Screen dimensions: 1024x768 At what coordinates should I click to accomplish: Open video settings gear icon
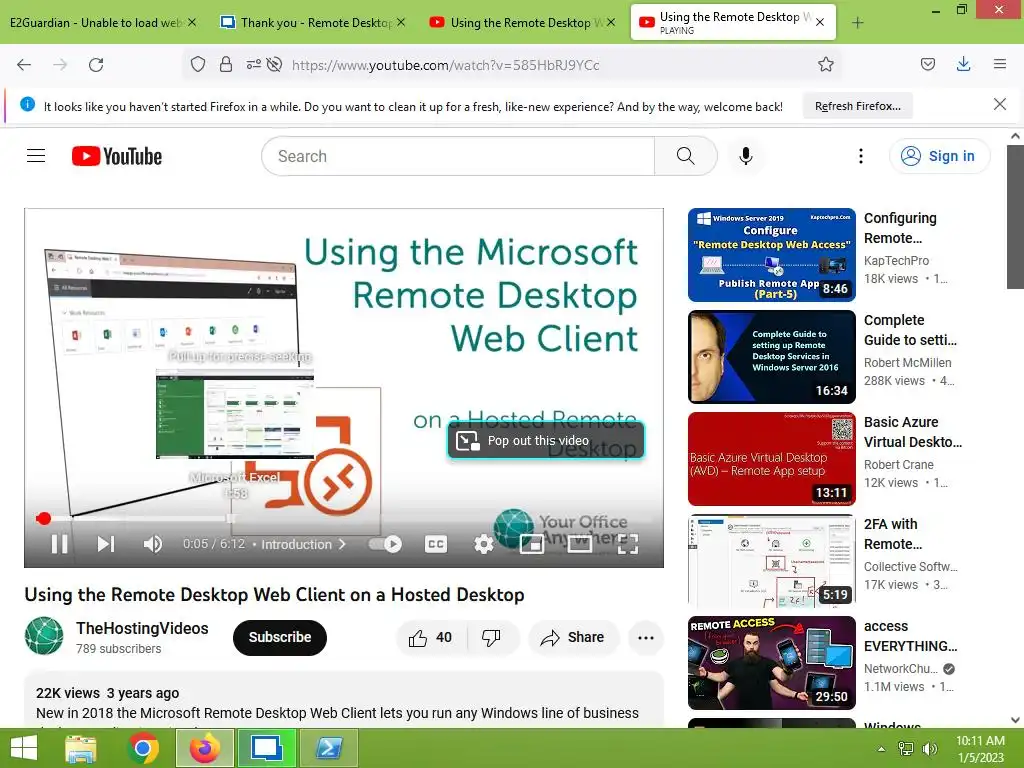483,544
